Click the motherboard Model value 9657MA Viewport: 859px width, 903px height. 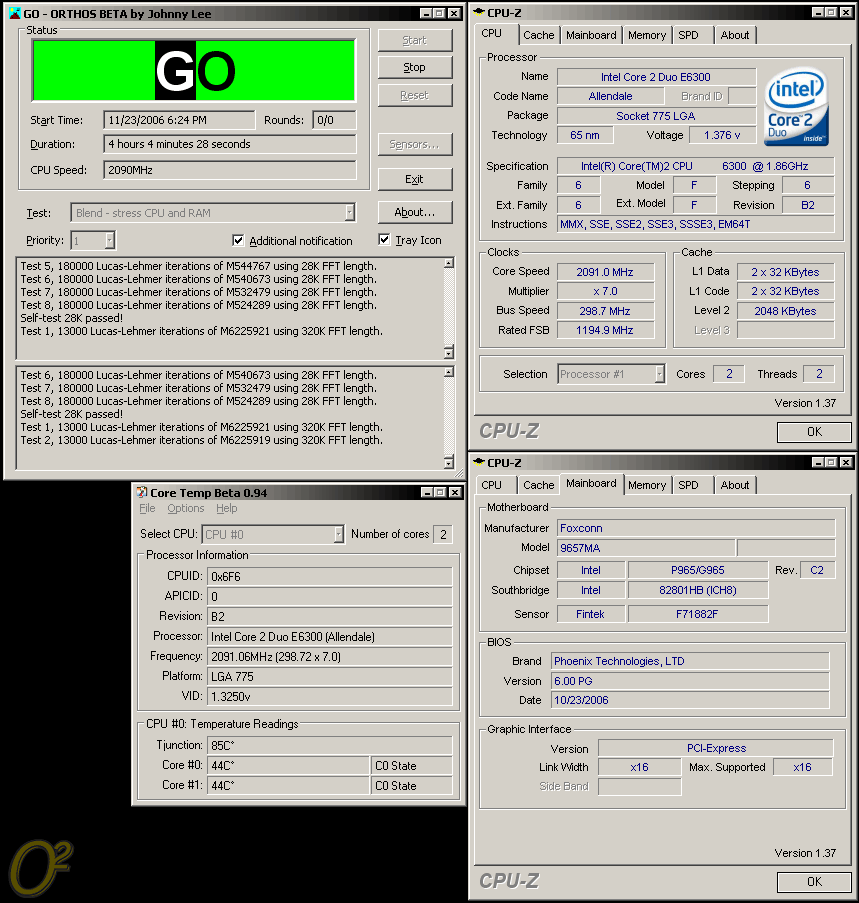tap(646, 548)
